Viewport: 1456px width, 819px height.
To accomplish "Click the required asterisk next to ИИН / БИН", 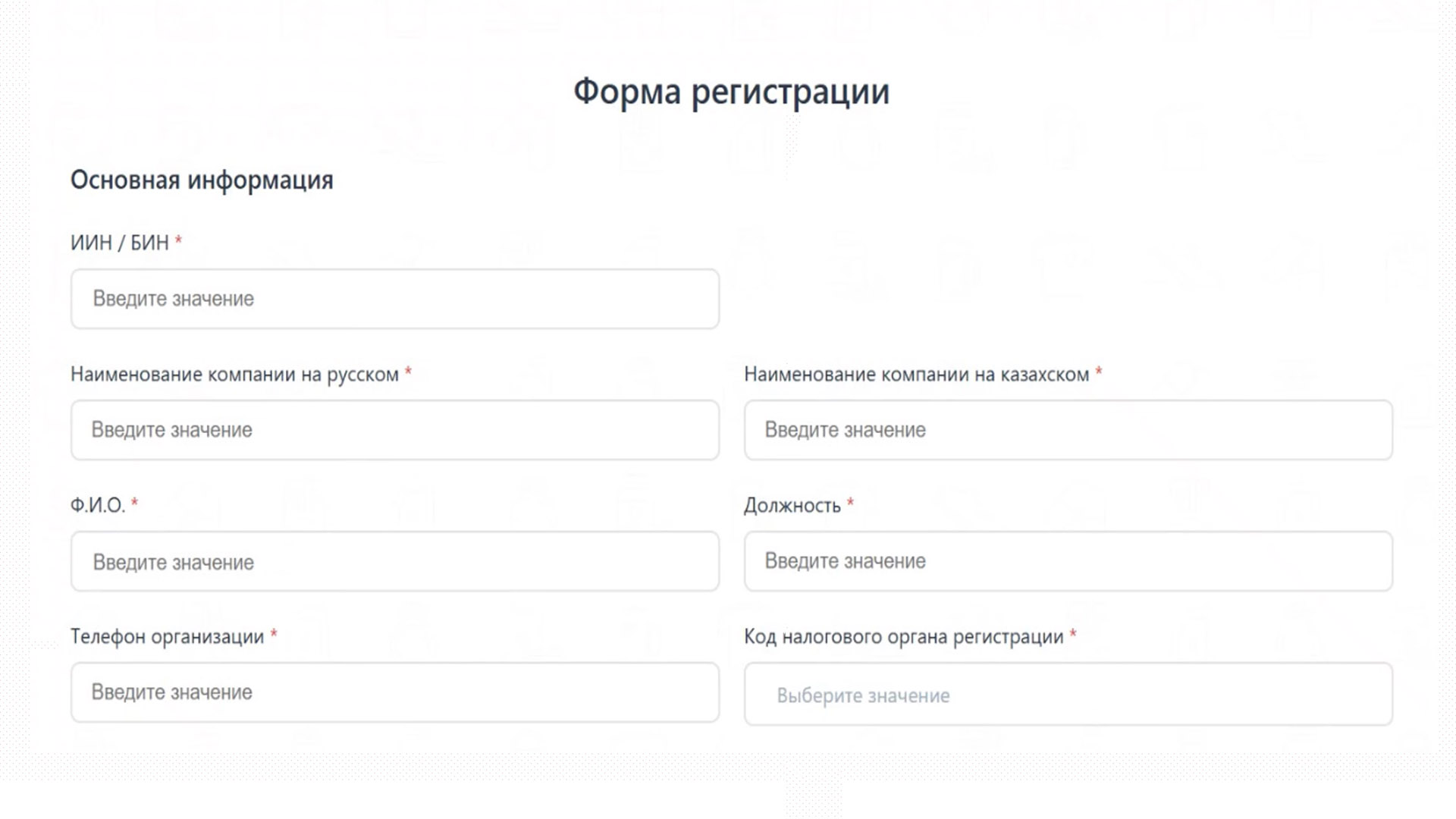I will click(x=178, y=240).
